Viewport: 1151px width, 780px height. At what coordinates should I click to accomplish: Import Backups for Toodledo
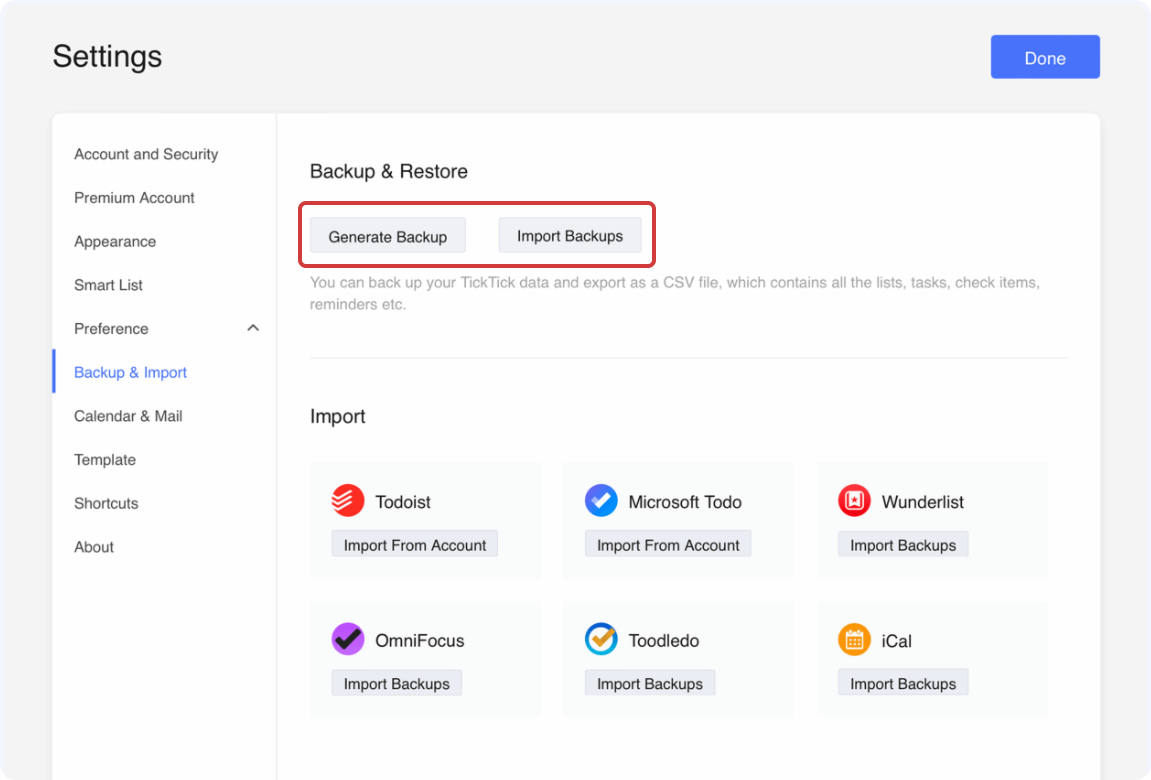tap(649, 682)
